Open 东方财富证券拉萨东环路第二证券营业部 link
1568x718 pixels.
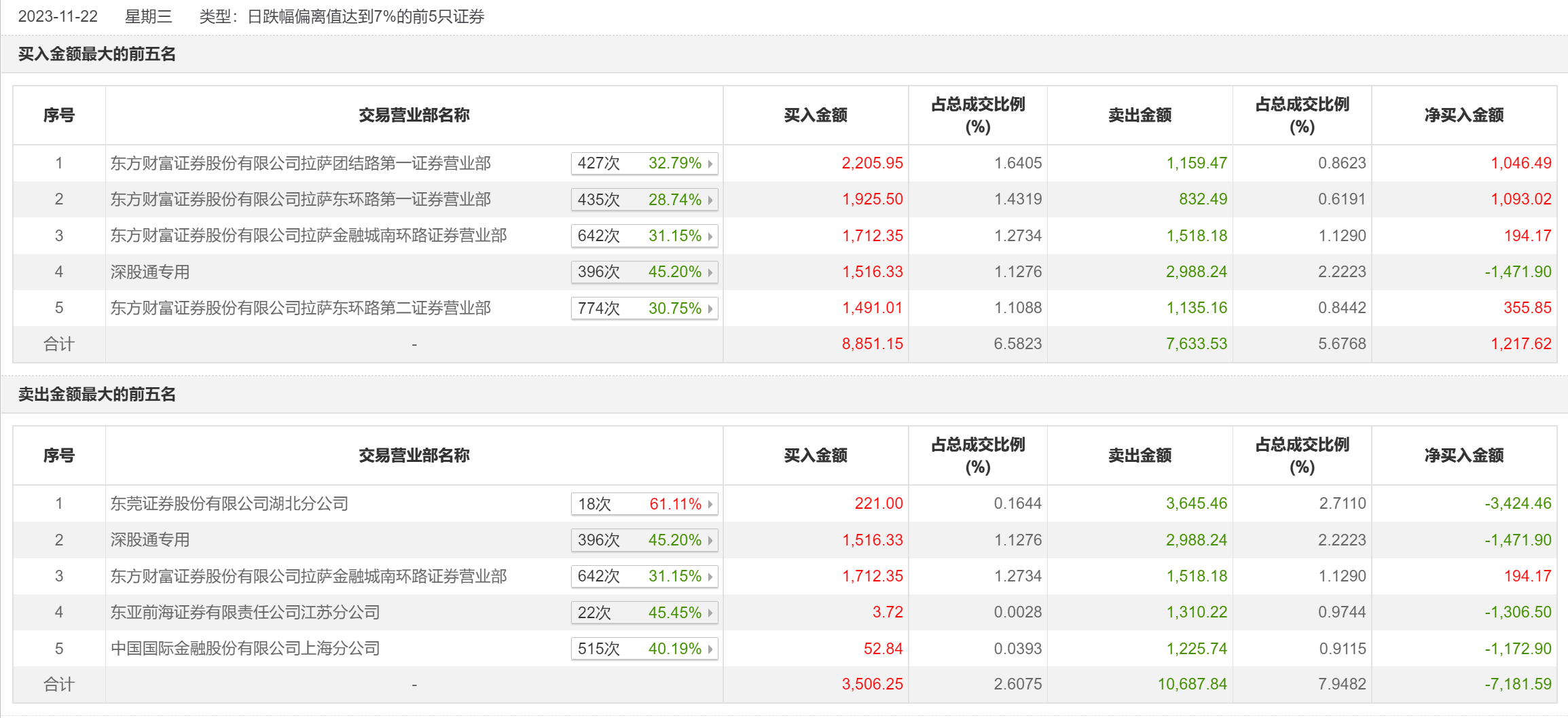point(301,308)
